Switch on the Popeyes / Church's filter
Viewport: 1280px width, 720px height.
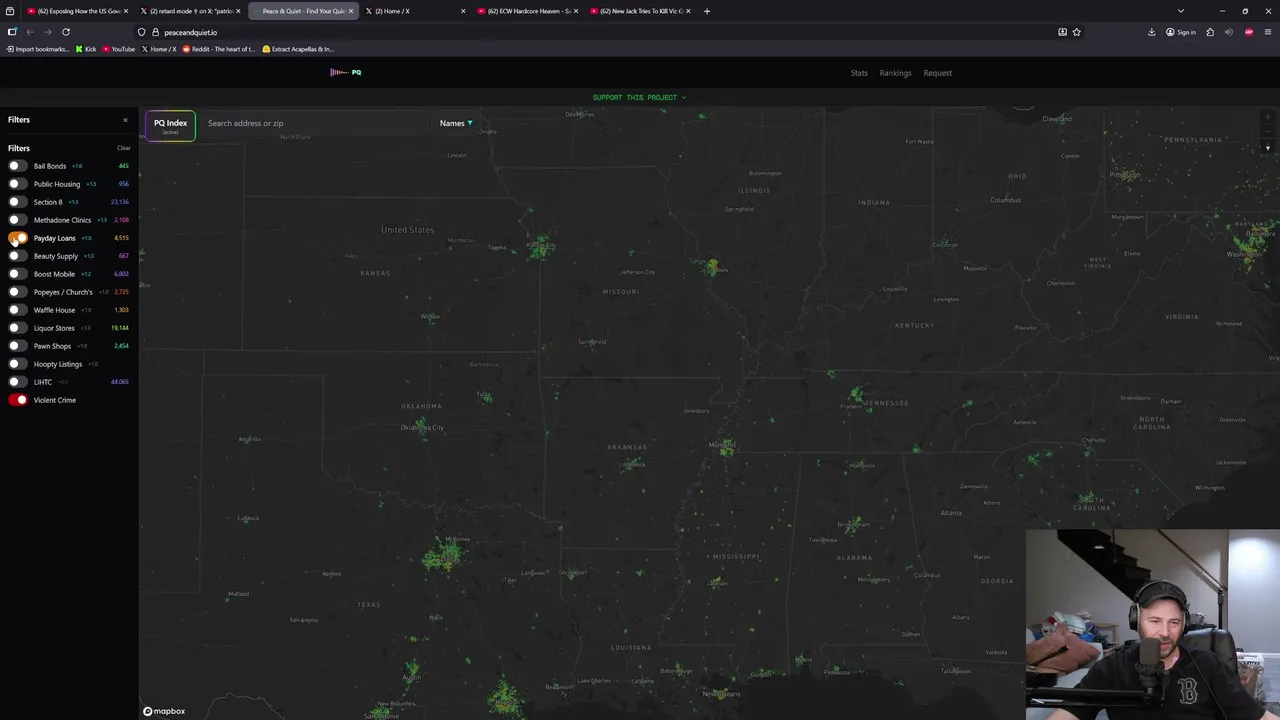click(17, 292)
